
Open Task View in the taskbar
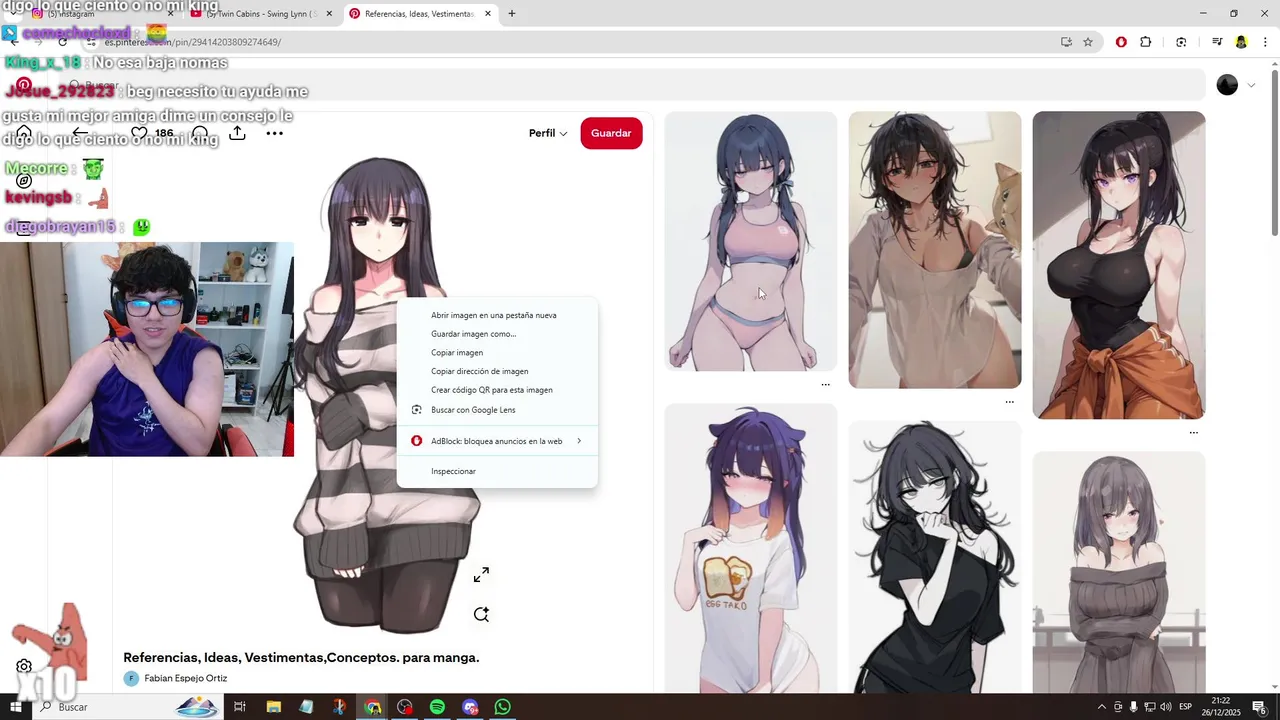(x=240, y=707)
